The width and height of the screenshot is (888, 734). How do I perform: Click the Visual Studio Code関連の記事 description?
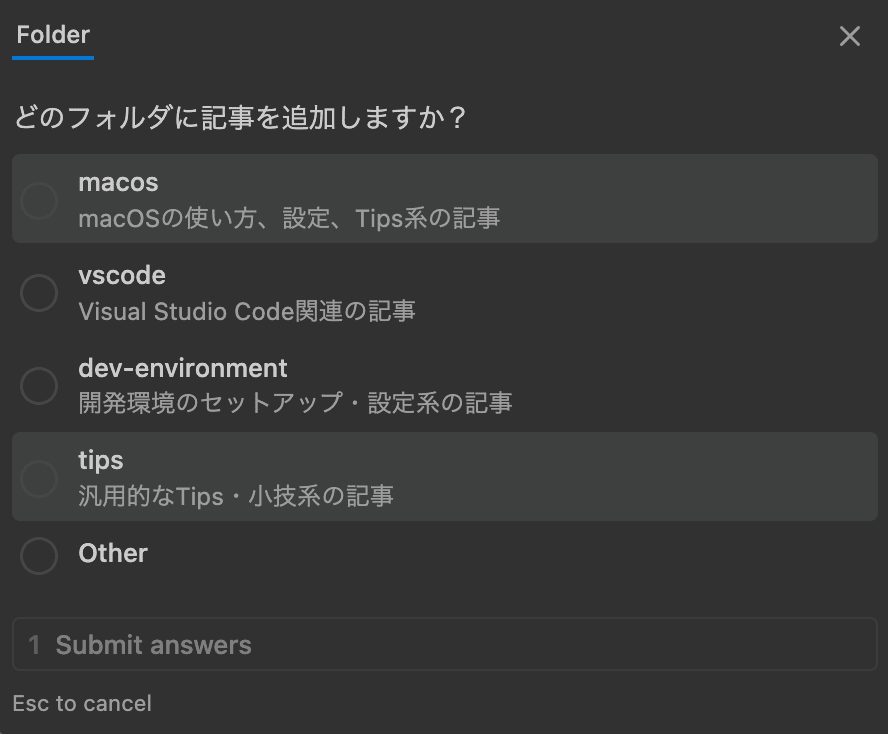[x=230, y=311]
